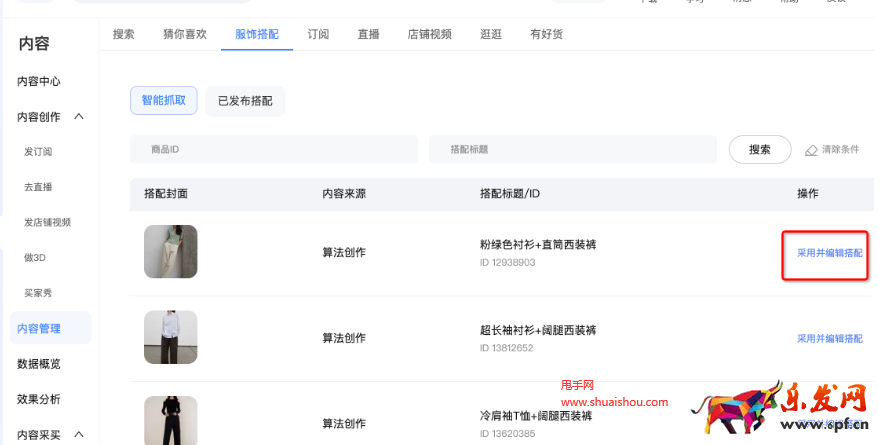Click title 超长袖衬衫+阔腿西装裤

coord(538,330)
